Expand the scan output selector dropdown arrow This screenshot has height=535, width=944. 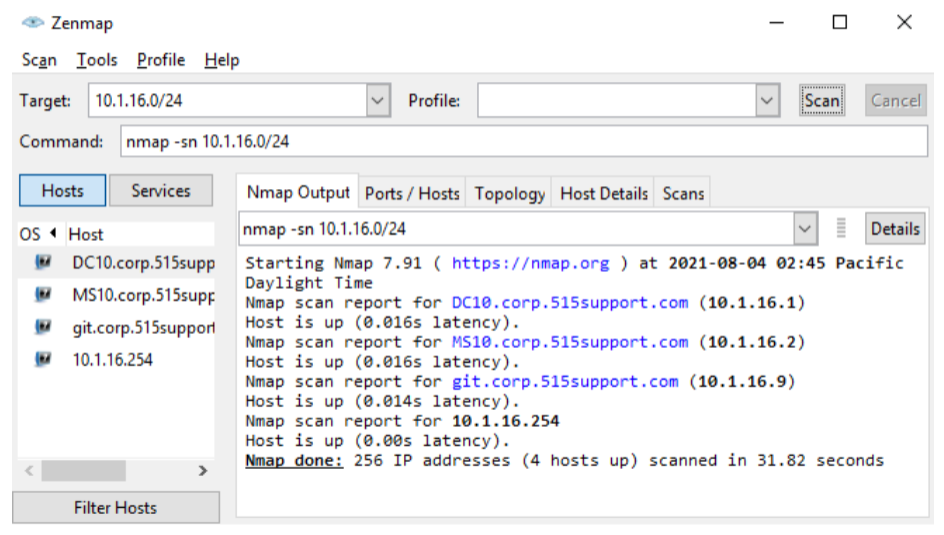805,229
